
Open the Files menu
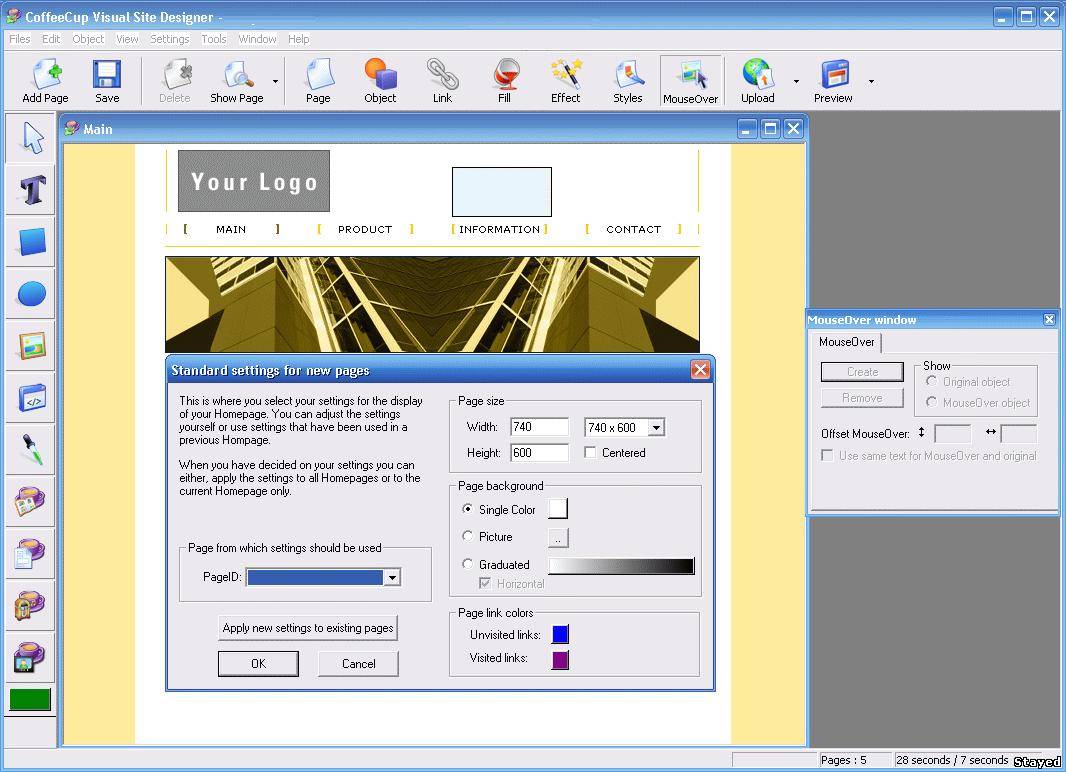coord(20,39)
